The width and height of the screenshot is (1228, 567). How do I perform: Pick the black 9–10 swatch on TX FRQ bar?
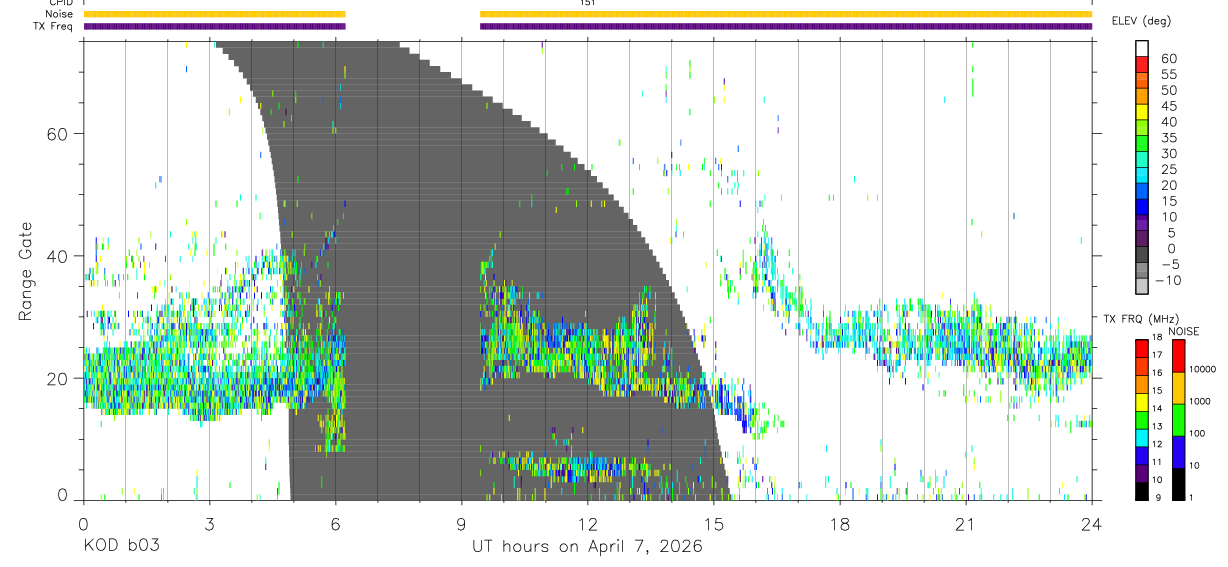1142,492
